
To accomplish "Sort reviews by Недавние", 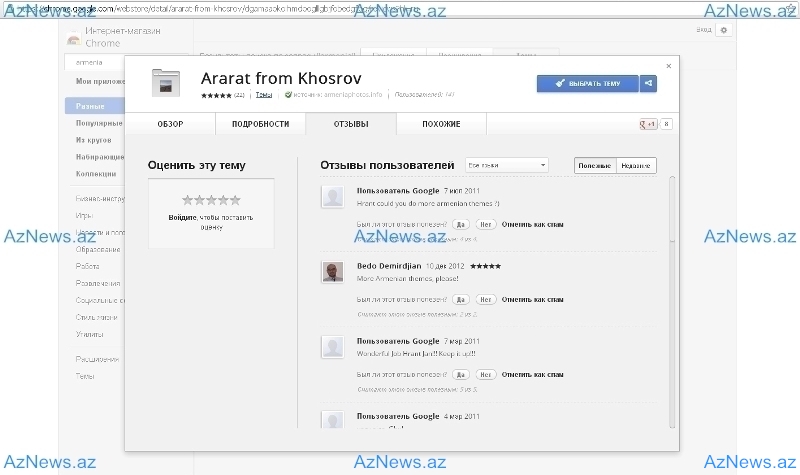I will pyautogui.click(x=636, y=165).
